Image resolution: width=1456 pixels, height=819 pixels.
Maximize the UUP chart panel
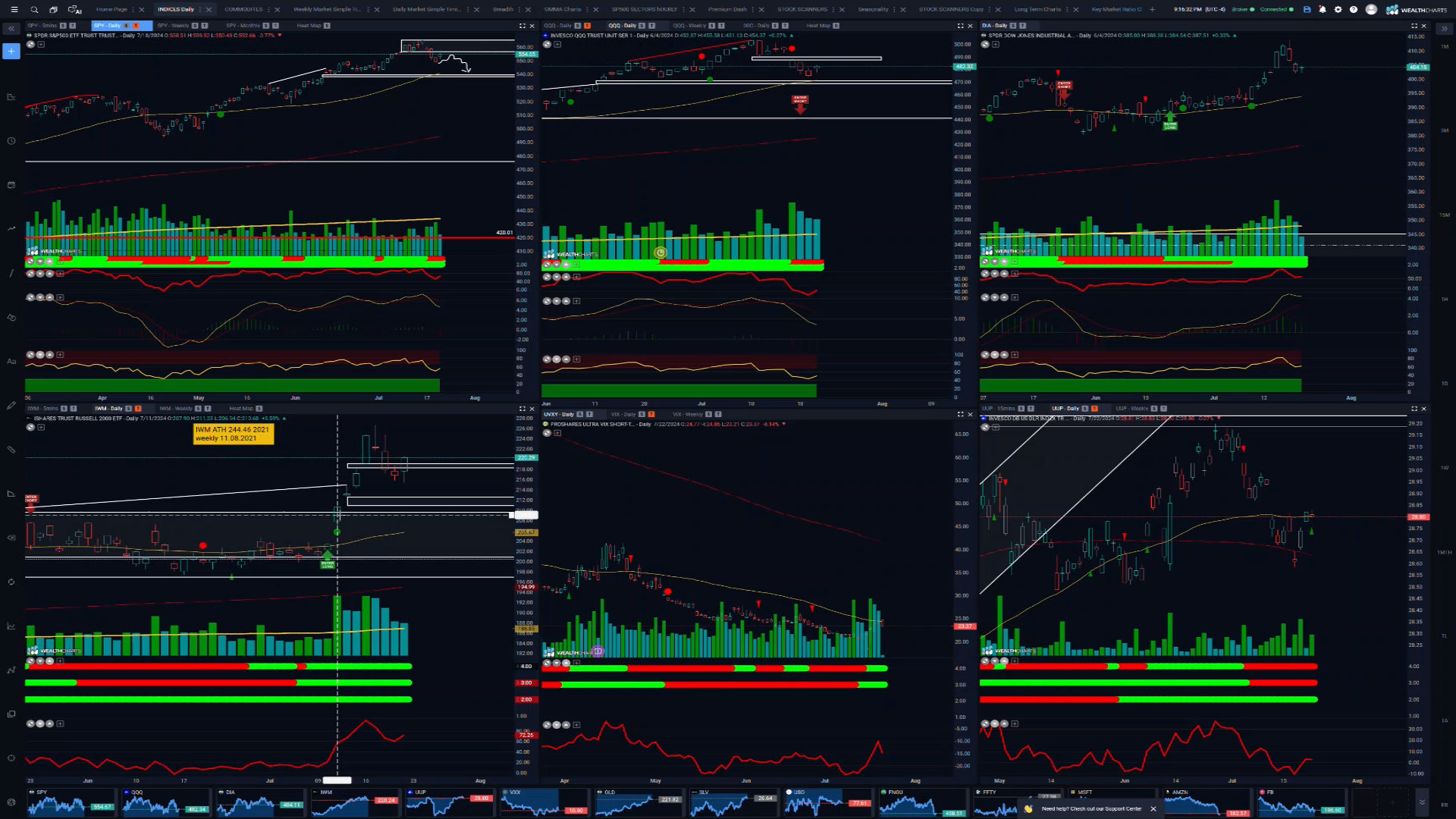[1414, 409]
